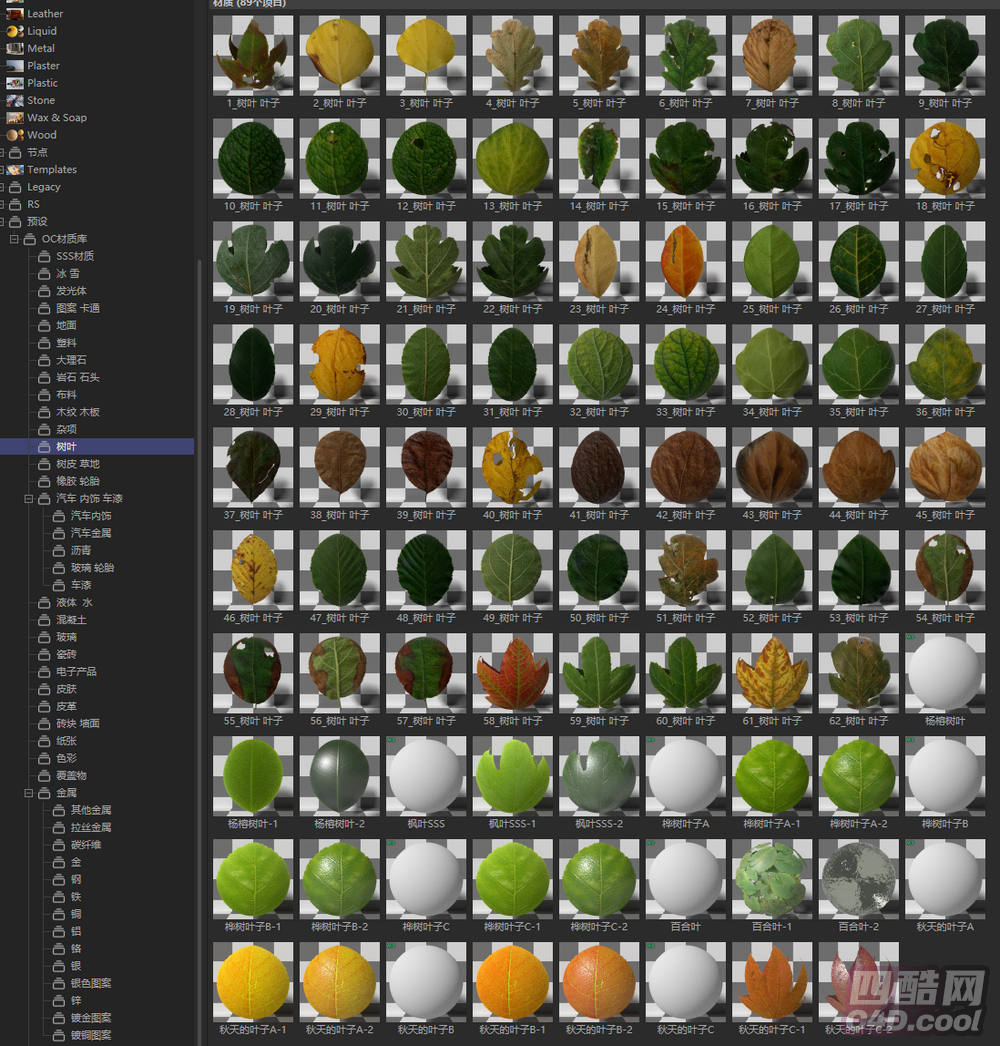This screenshot has height=1046, width=1000.
Task: Click the Plastic category icon
Action: 14,83
